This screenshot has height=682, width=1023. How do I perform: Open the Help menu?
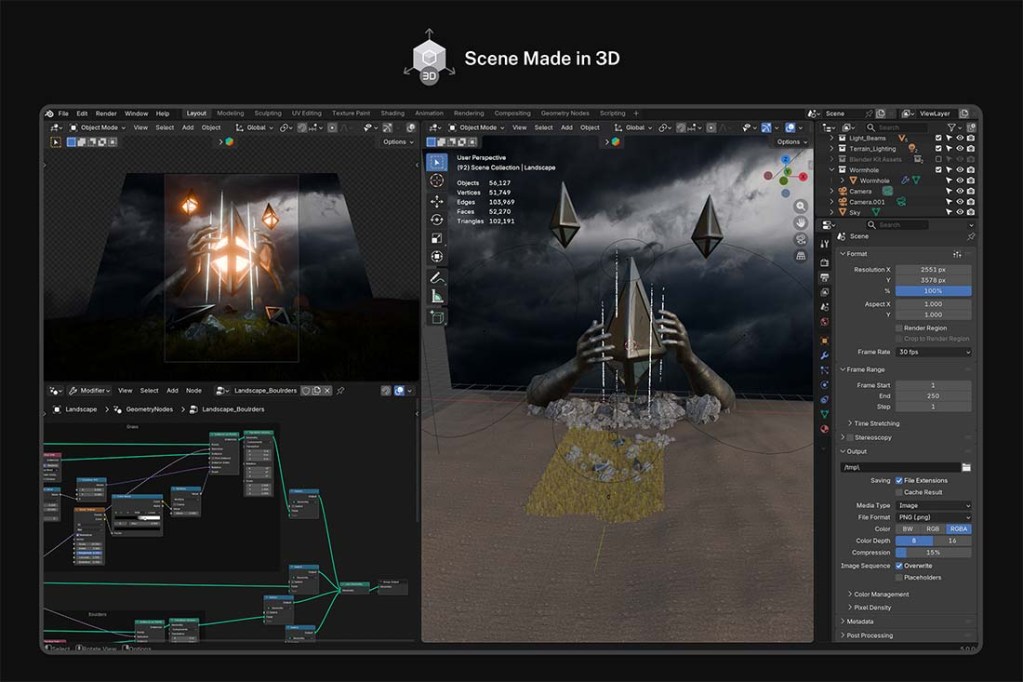tap(162, 114)
